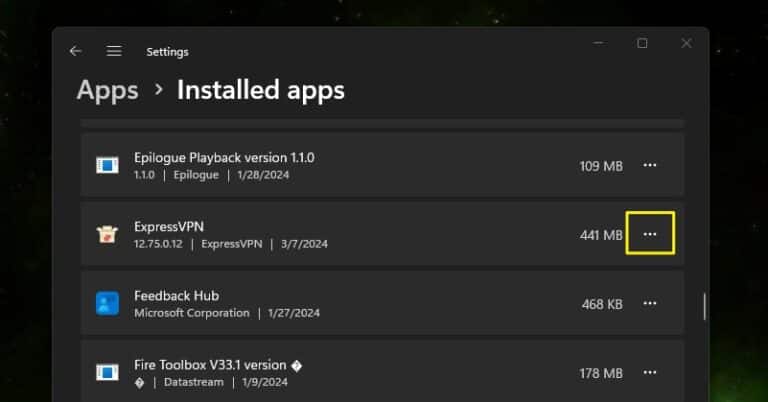Click the Fire Toolbox app icon
This screenshot has height=402, width=768.
[x=107, y=372]
